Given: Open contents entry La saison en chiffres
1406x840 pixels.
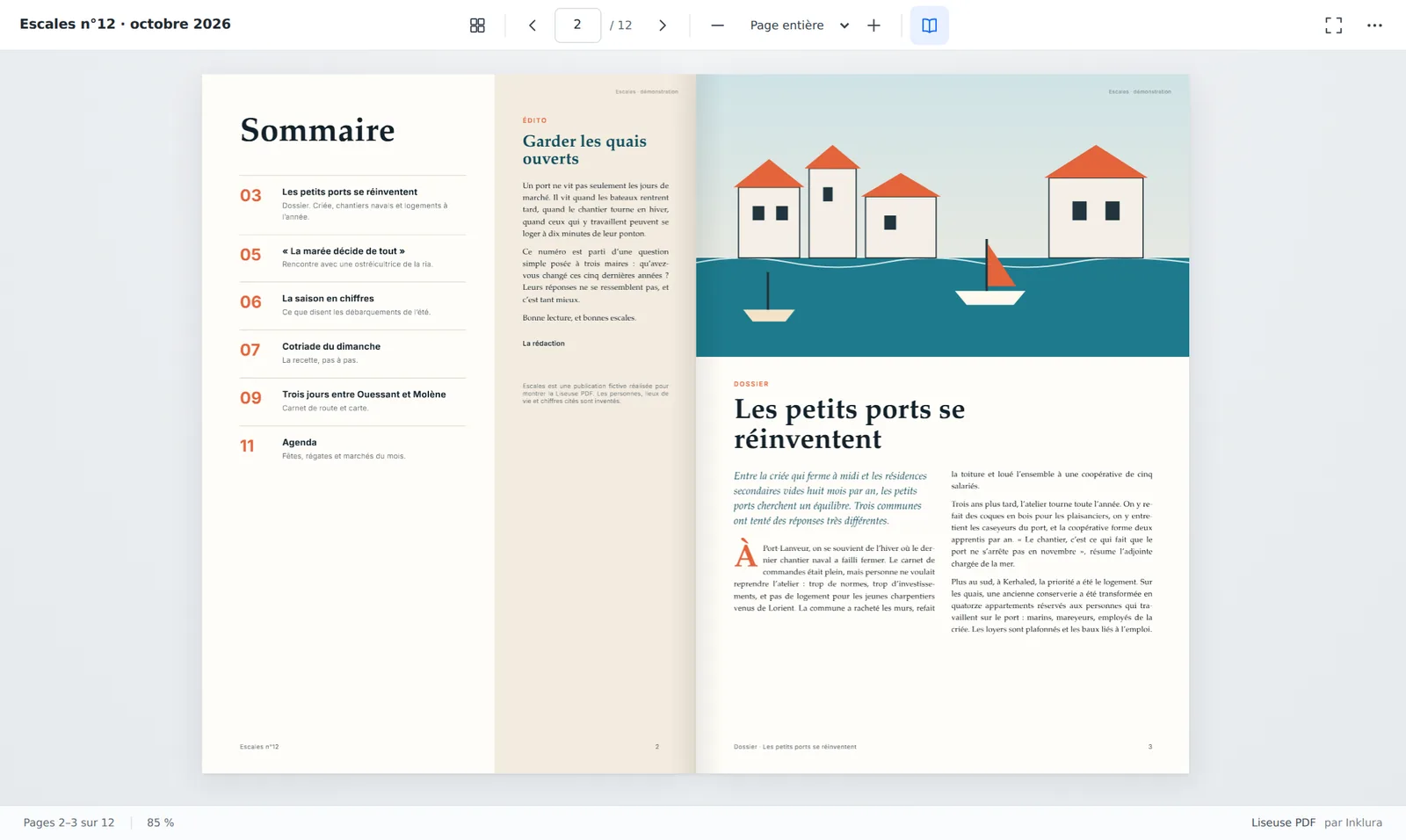Looking at the screenshot, I should 352,305.
